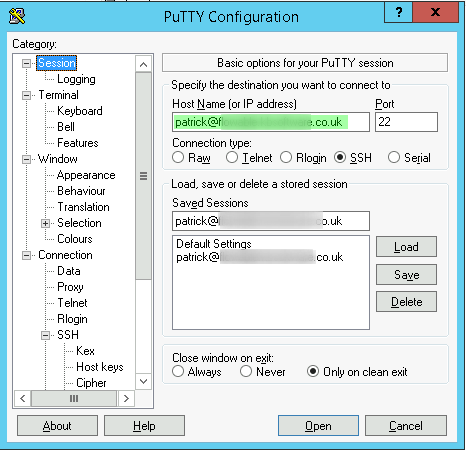The width and height of the screenshot is (466, 450).
Task: Select the patrick@ saved session in list
Action: (x=259, y=257)
